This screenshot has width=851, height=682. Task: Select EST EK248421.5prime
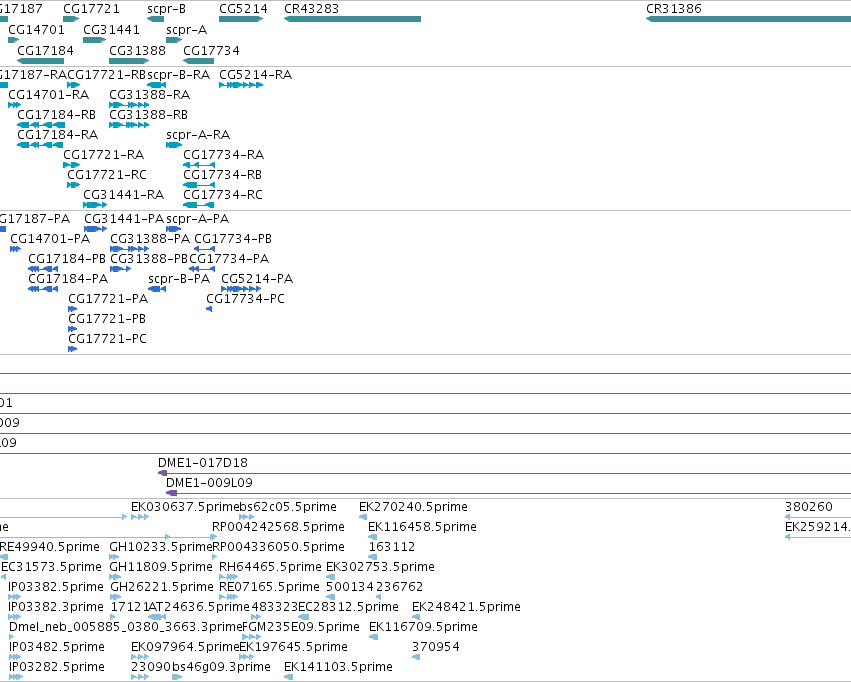[x=466, y=607]
